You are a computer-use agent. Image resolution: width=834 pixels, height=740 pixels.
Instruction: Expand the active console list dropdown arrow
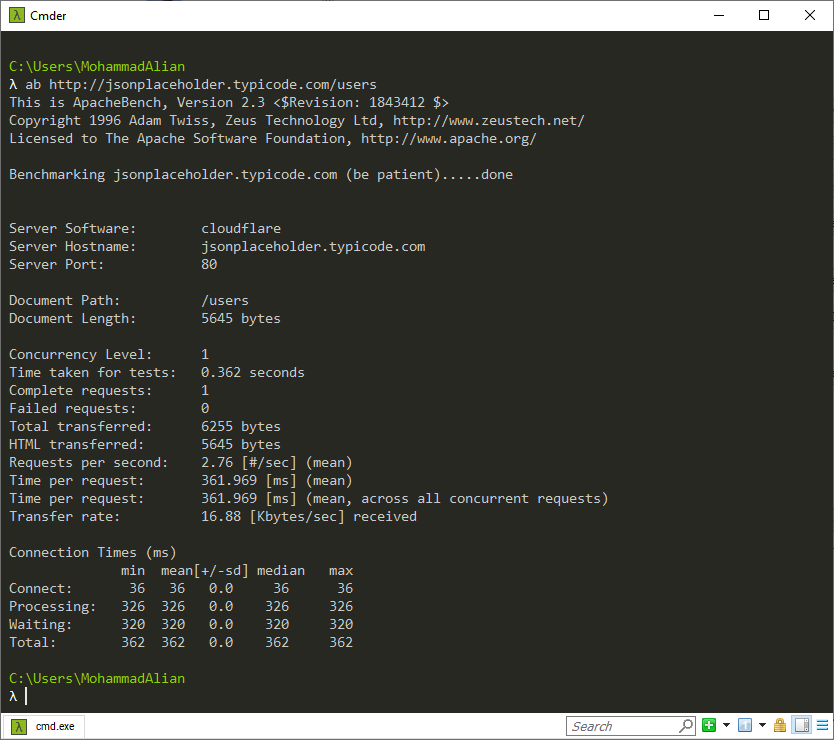tap(762, 726)
